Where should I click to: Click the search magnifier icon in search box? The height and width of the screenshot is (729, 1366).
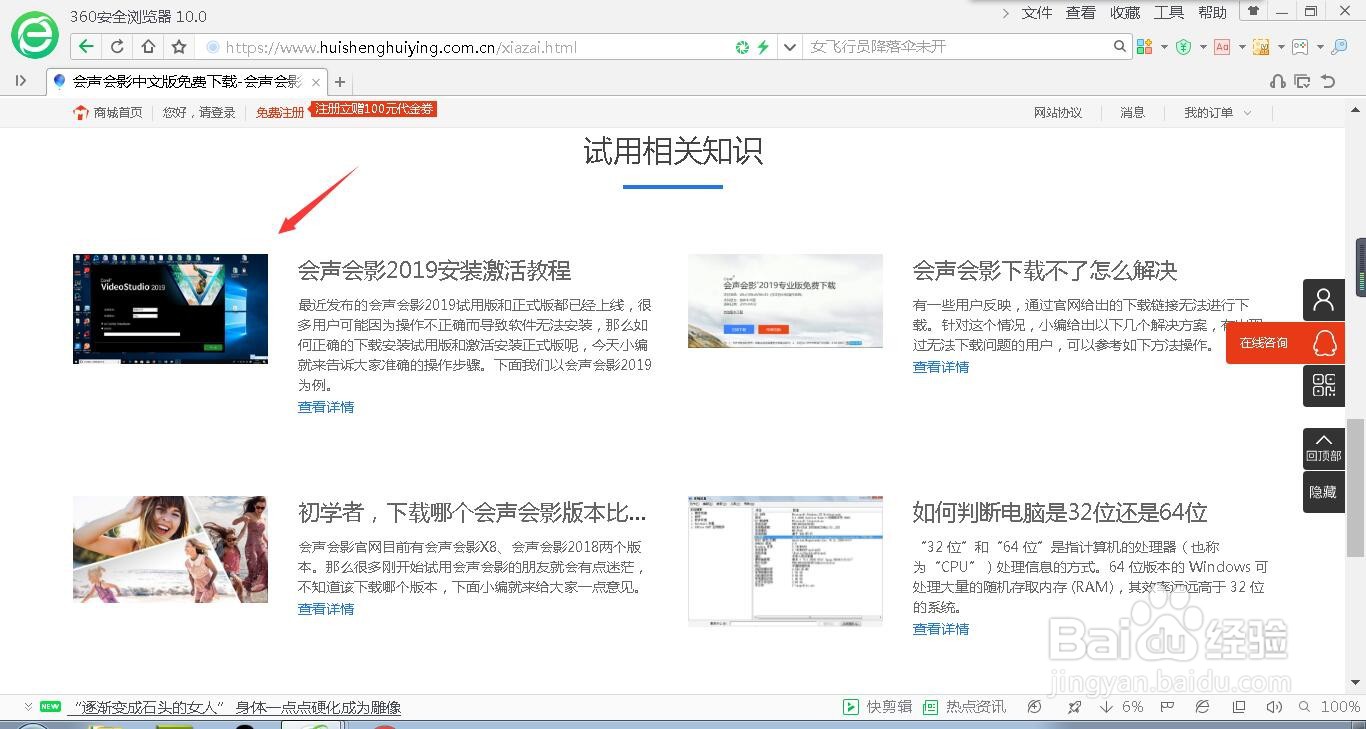(1120, 46)
